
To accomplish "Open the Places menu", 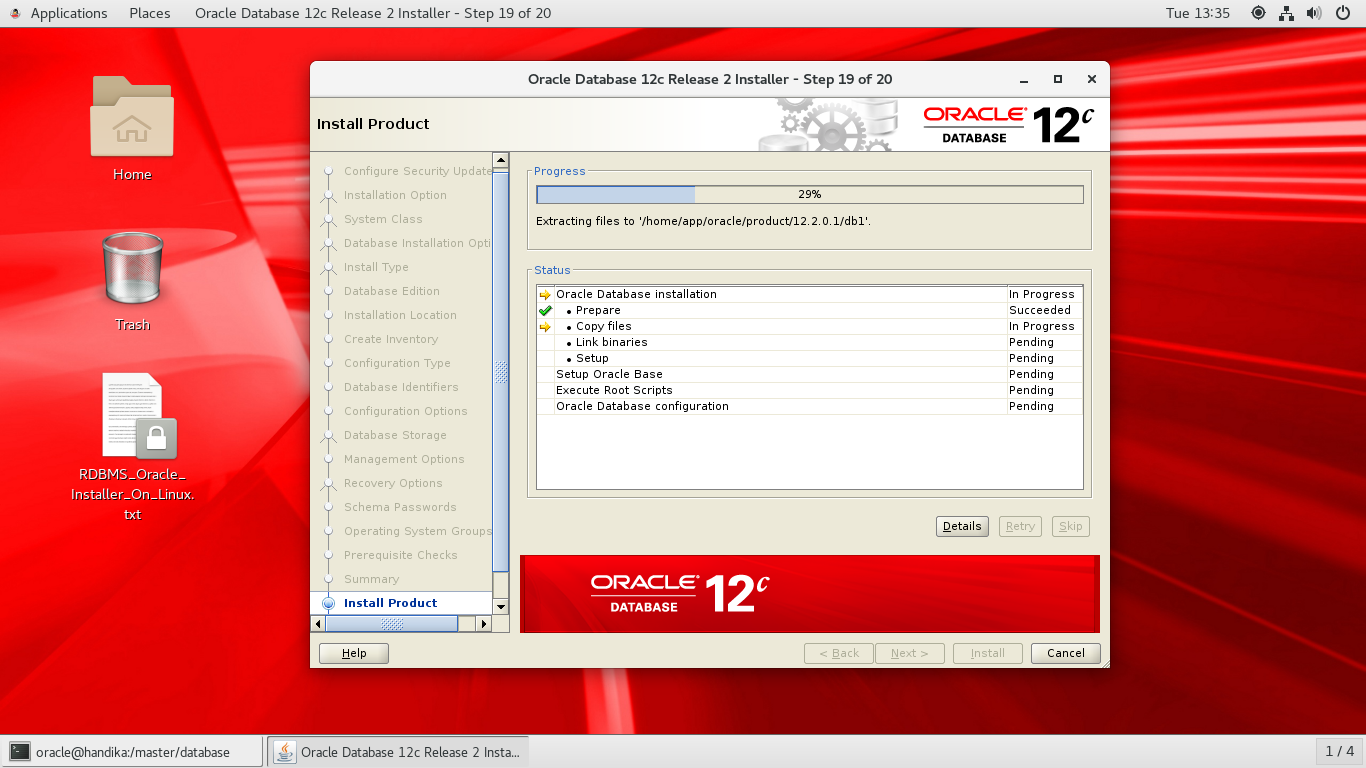I will 150,13.
